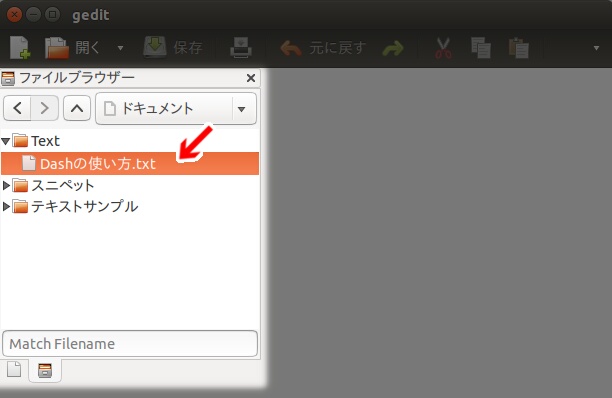Create a new document with toolbar icon
Screen dimensions: 612x398
click(20, 48)
